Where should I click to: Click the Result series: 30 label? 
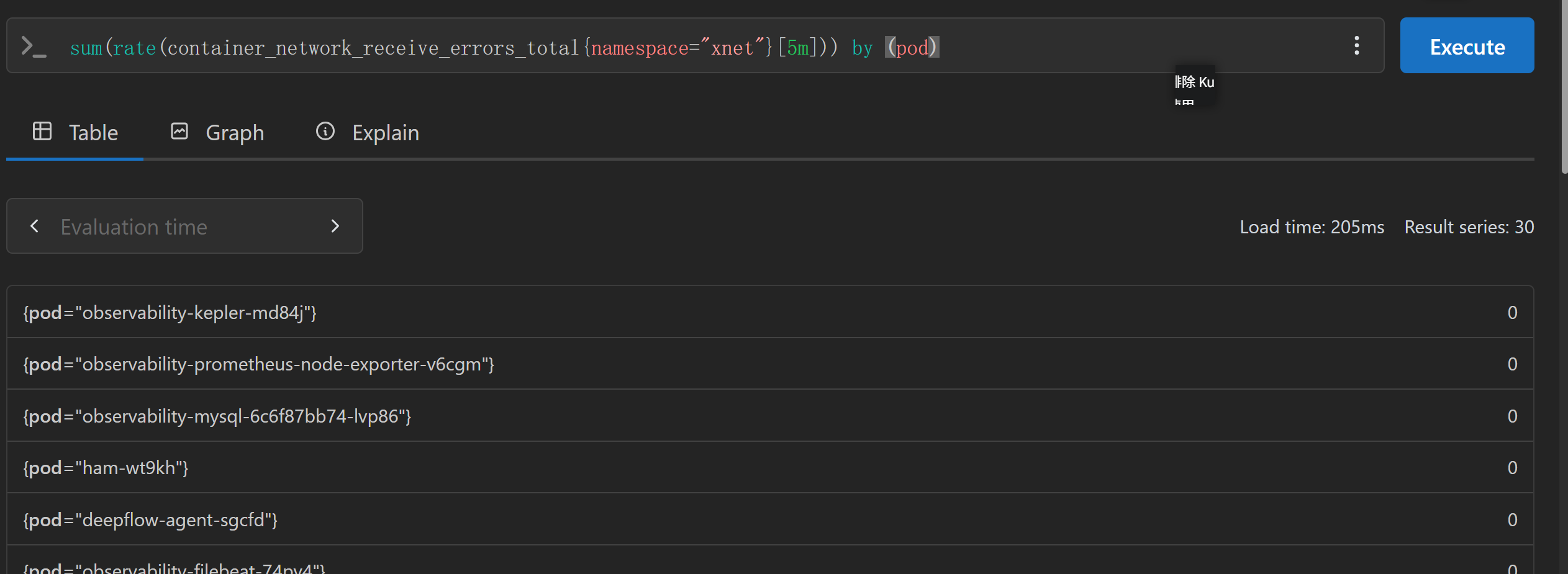tap(1469, 227)
